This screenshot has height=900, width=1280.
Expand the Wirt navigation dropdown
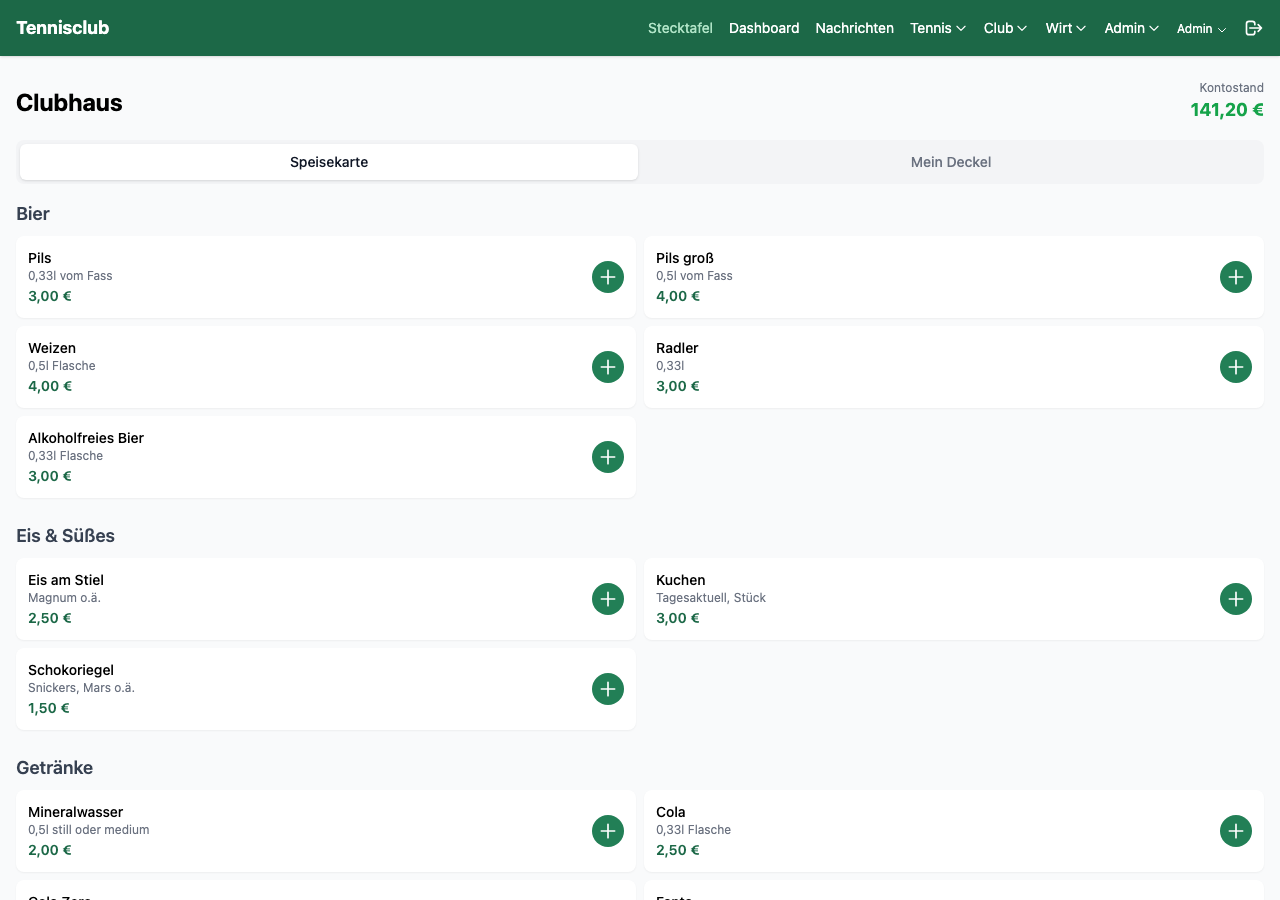click(1065, 28)
